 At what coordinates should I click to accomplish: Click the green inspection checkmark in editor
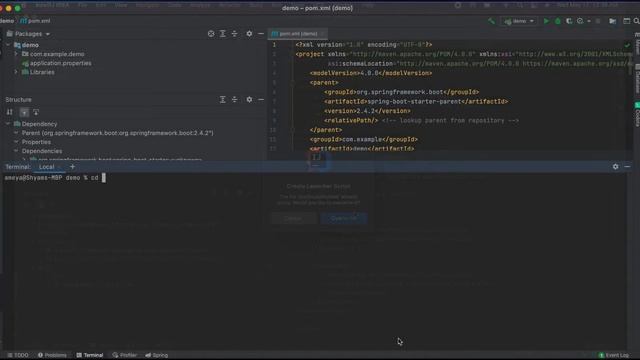pos(627,45)
